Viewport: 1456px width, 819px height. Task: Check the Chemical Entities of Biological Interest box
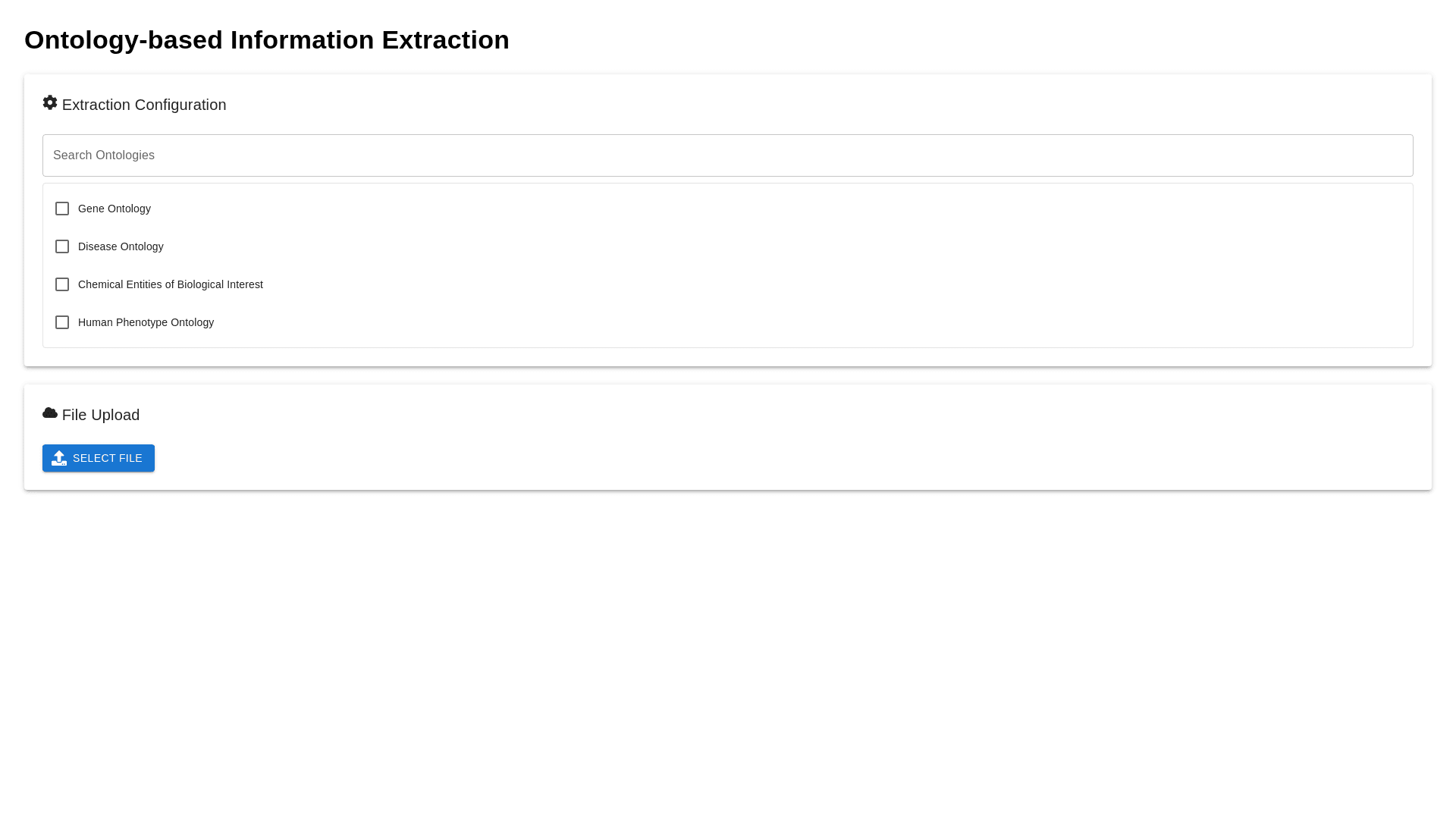(62, 284)
